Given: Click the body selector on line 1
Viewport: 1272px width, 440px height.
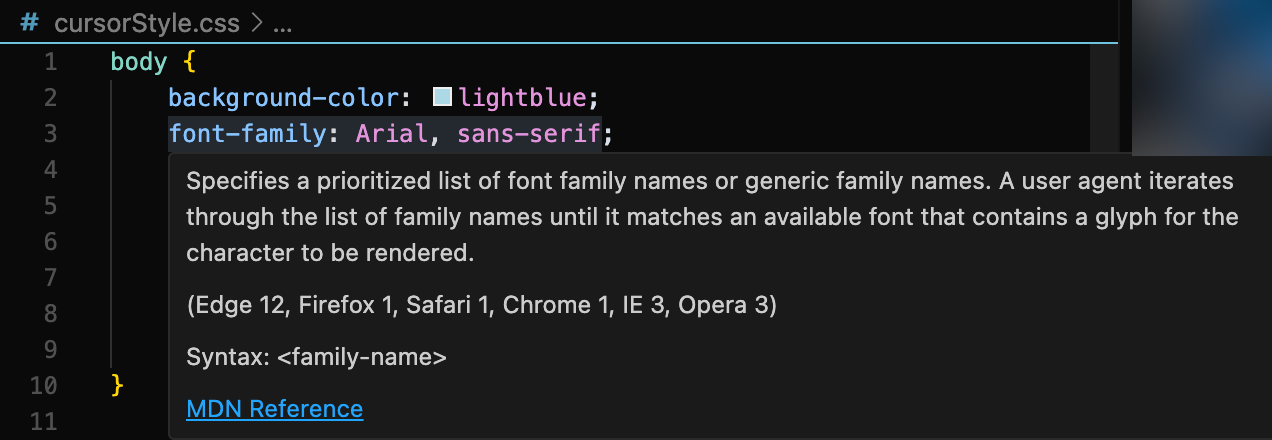Looking at the screenshot, I should tap(138, 62).
